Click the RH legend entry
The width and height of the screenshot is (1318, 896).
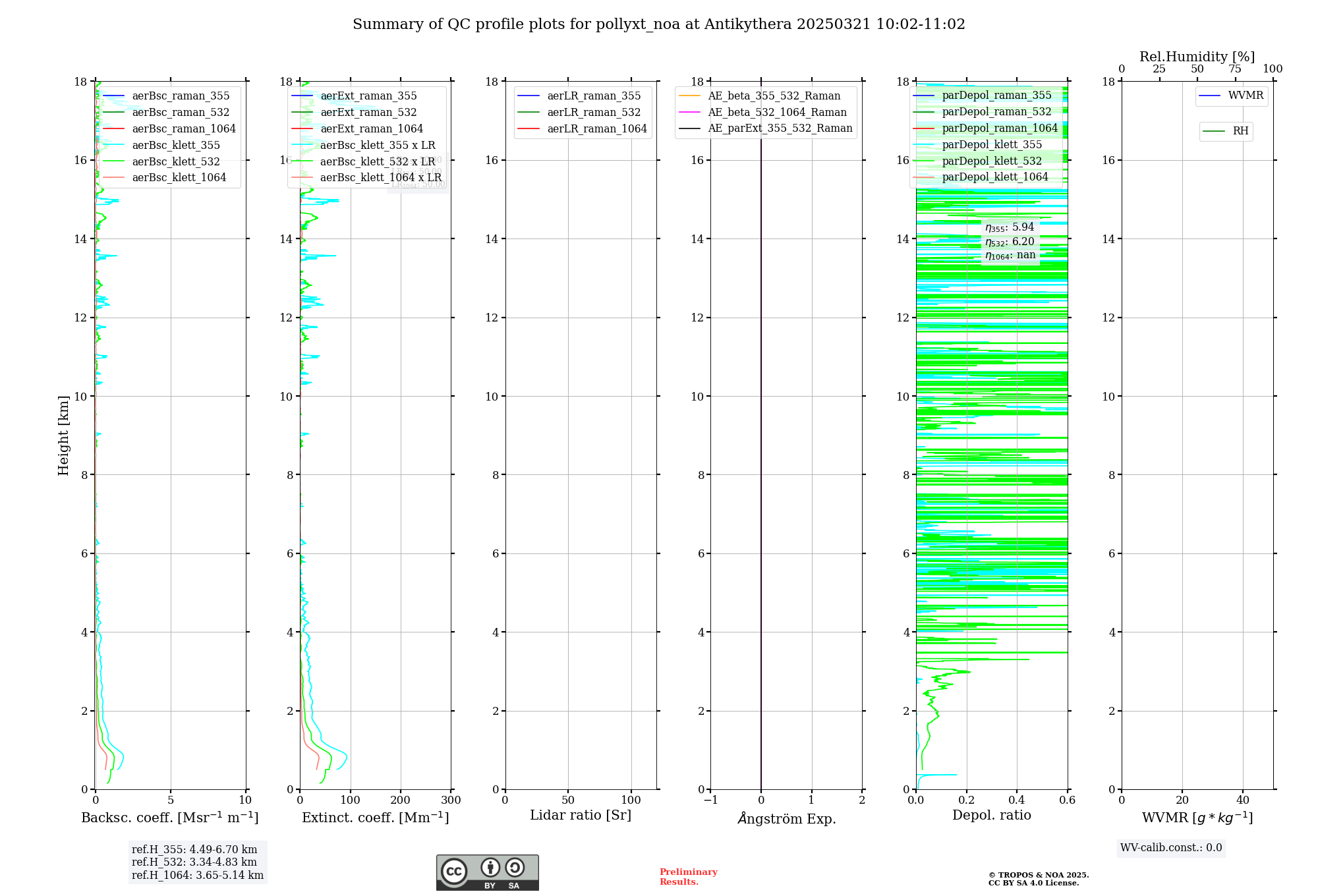[1226, 131]
